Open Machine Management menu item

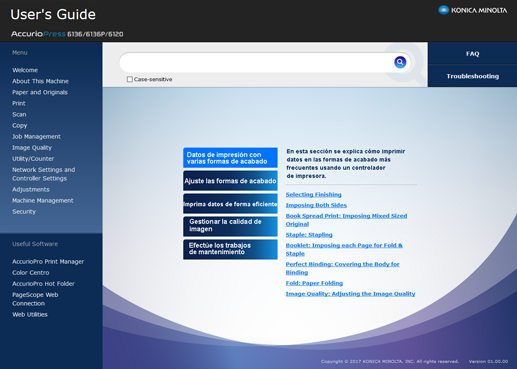[43, 200]
